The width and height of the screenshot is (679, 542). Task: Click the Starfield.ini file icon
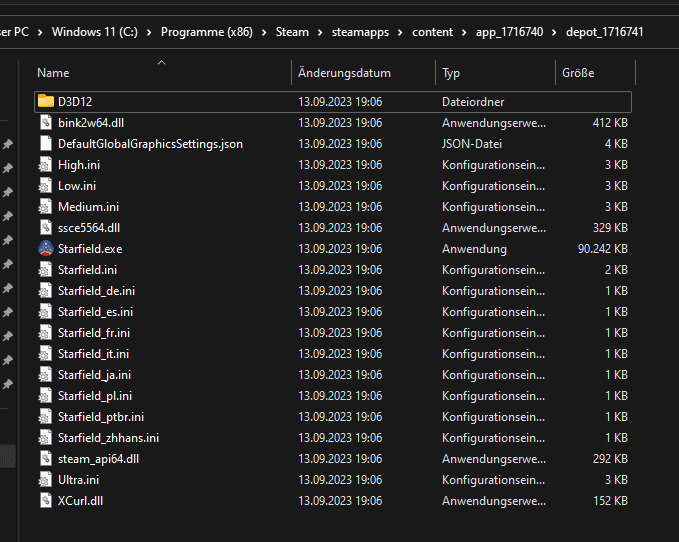pyautogui.click(x=45, y=270)
